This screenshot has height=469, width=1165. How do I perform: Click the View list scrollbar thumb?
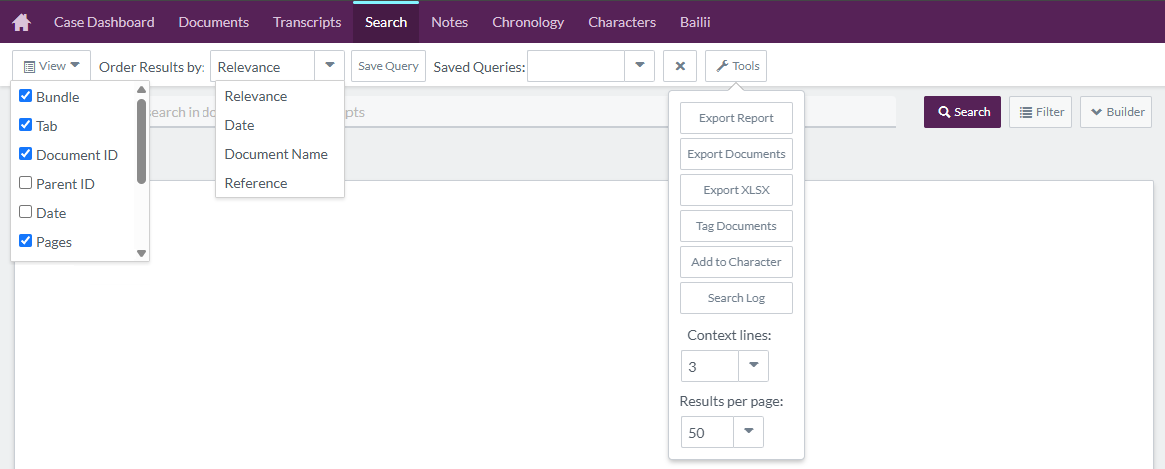tap(141, 140)
